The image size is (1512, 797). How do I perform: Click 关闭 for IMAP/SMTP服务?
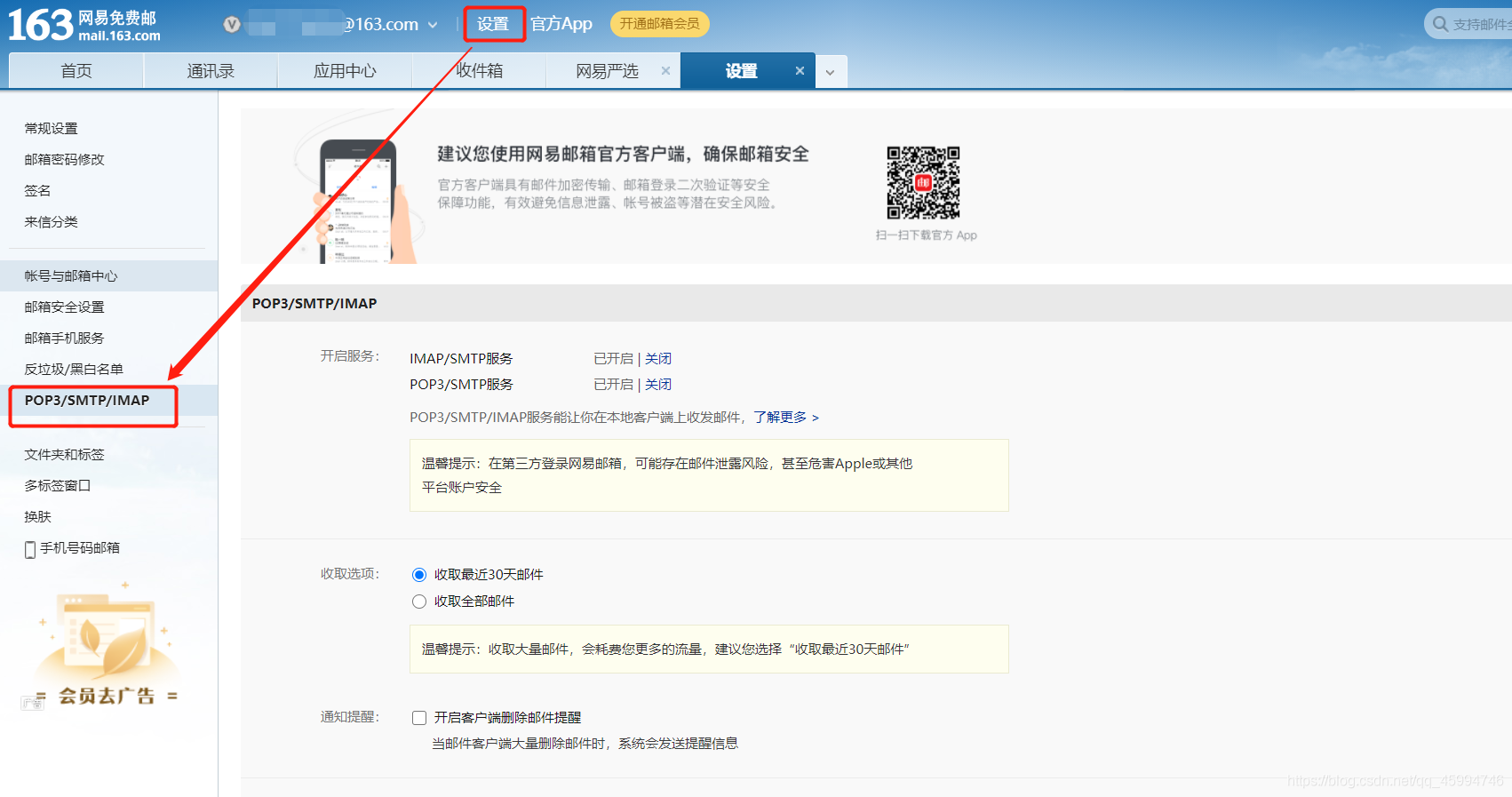tap(658, 358)
